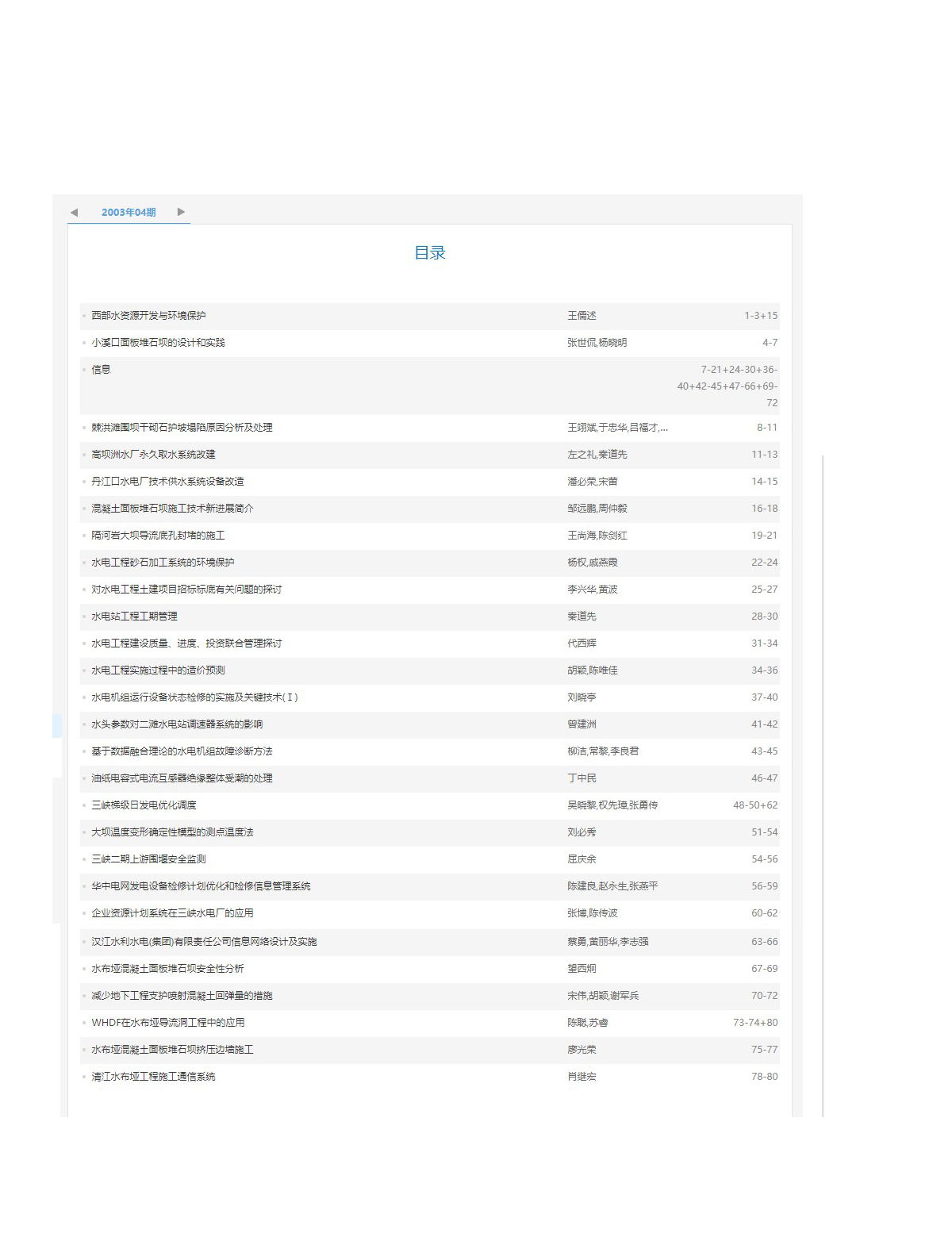
Task: Open article 高坝洲水厂永久取水系统改建
Action: 153,455
